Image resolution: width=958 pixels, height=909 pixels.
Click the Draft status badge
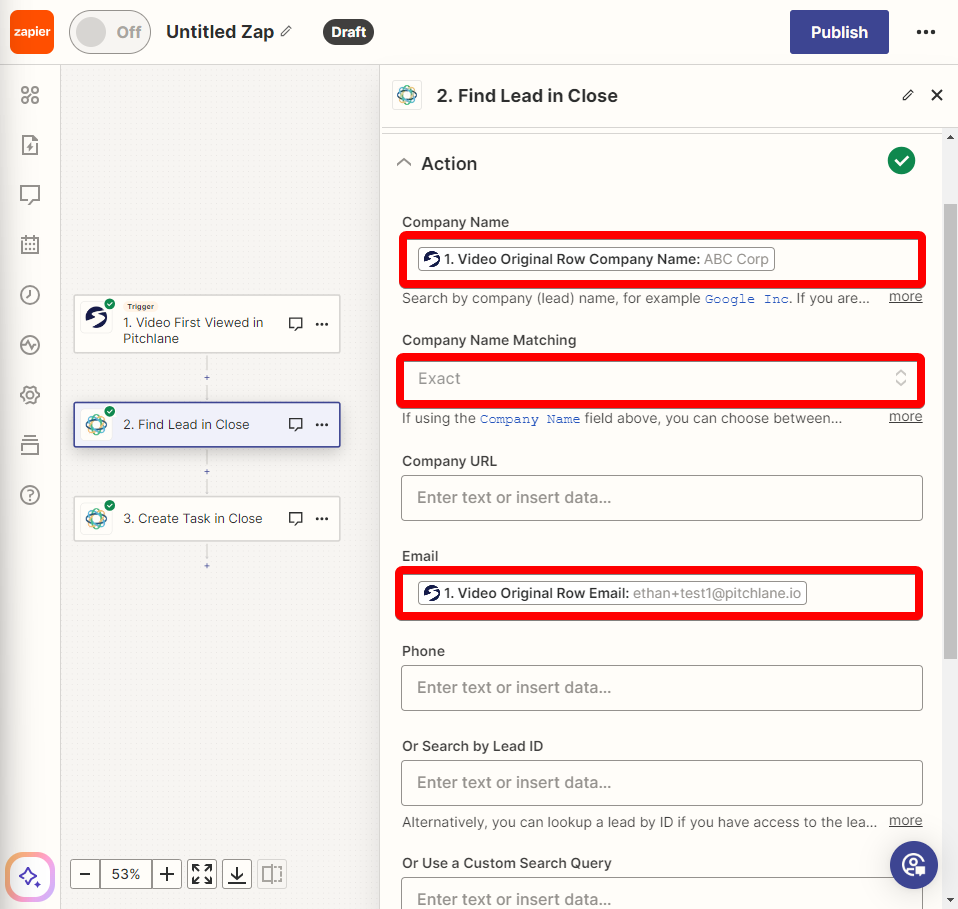[348, 32]
